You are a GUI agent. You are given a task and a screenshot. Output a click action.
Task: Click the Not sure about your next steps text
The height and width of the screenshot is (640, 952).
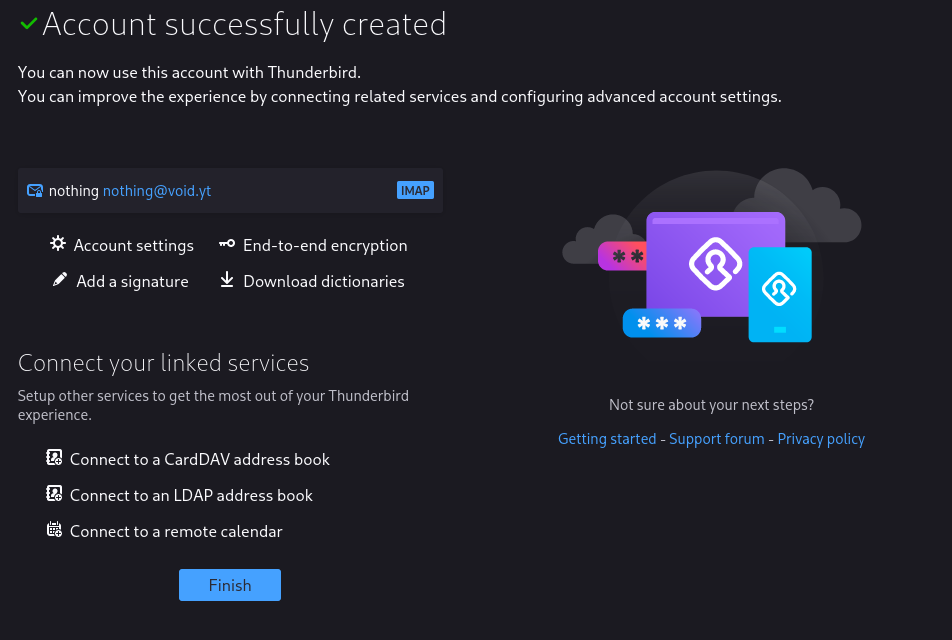click(x=712, y=404)
